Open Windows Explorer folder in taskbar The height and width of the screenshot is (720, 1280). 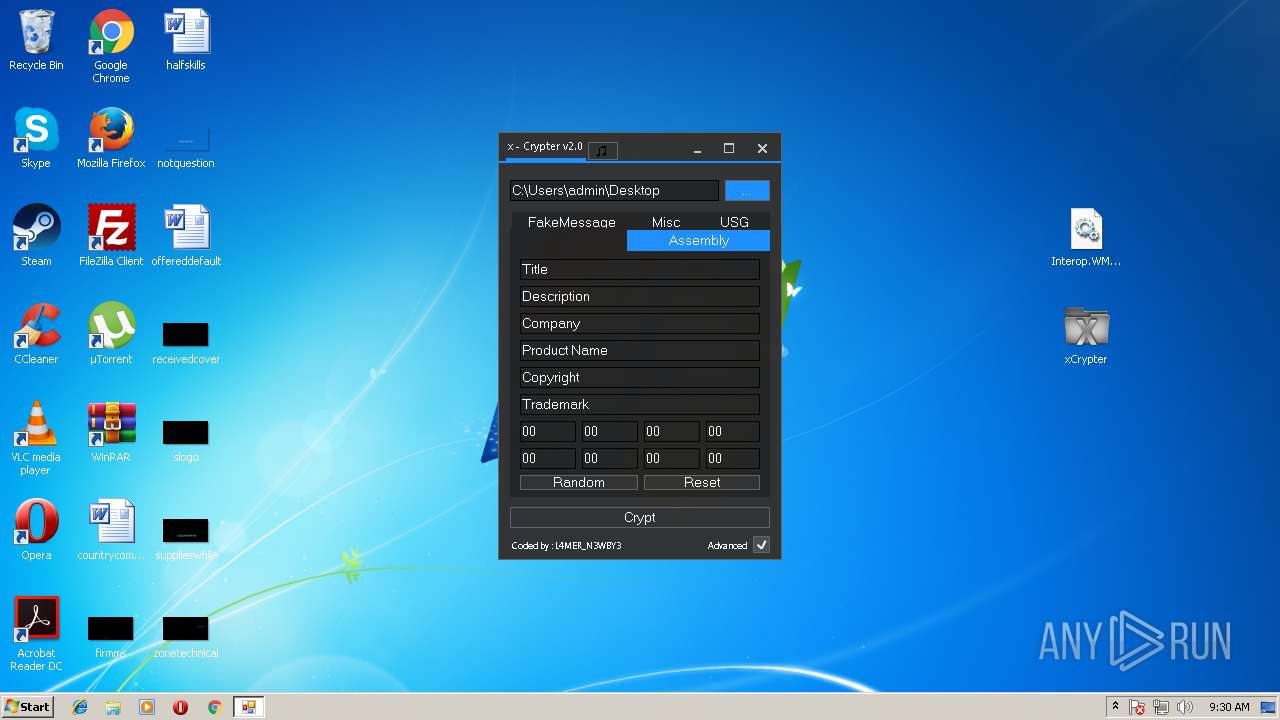(x=113, y=707)
